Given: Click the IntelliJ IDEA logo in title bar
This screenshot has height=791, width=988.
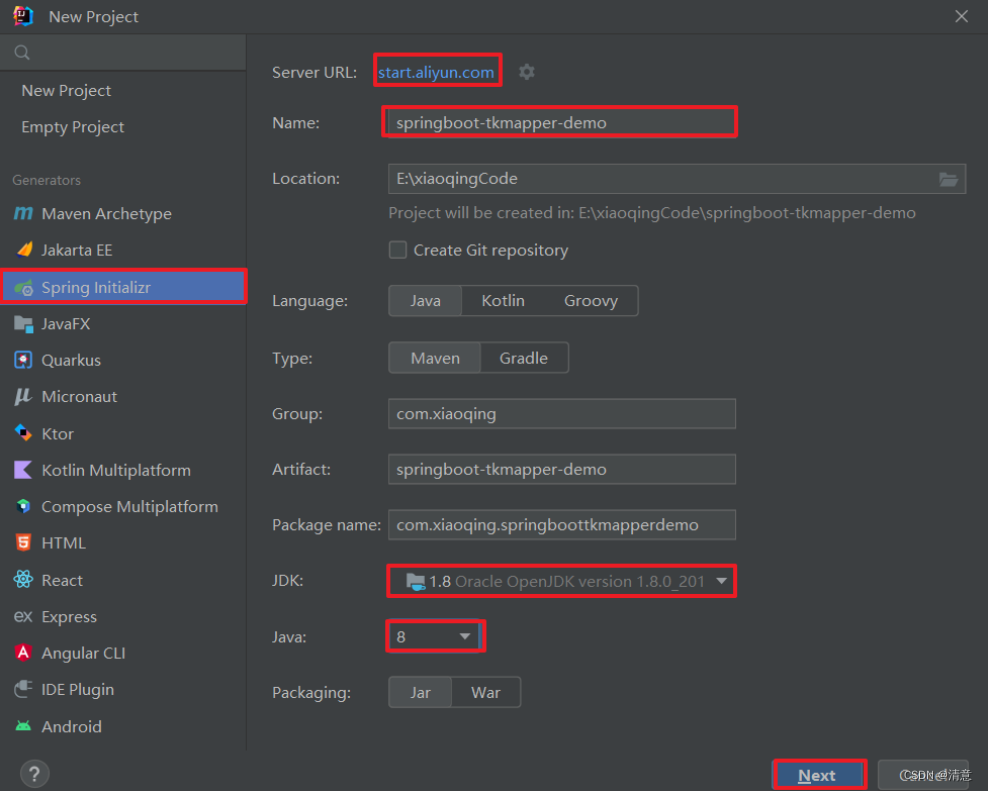Looking at the screenshot, I should tap(23, 16).
